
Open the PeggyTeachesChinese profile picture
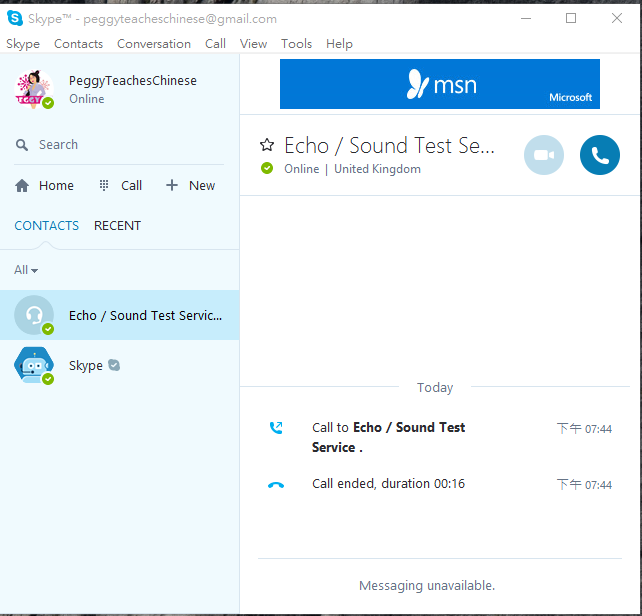click(34, 89)
